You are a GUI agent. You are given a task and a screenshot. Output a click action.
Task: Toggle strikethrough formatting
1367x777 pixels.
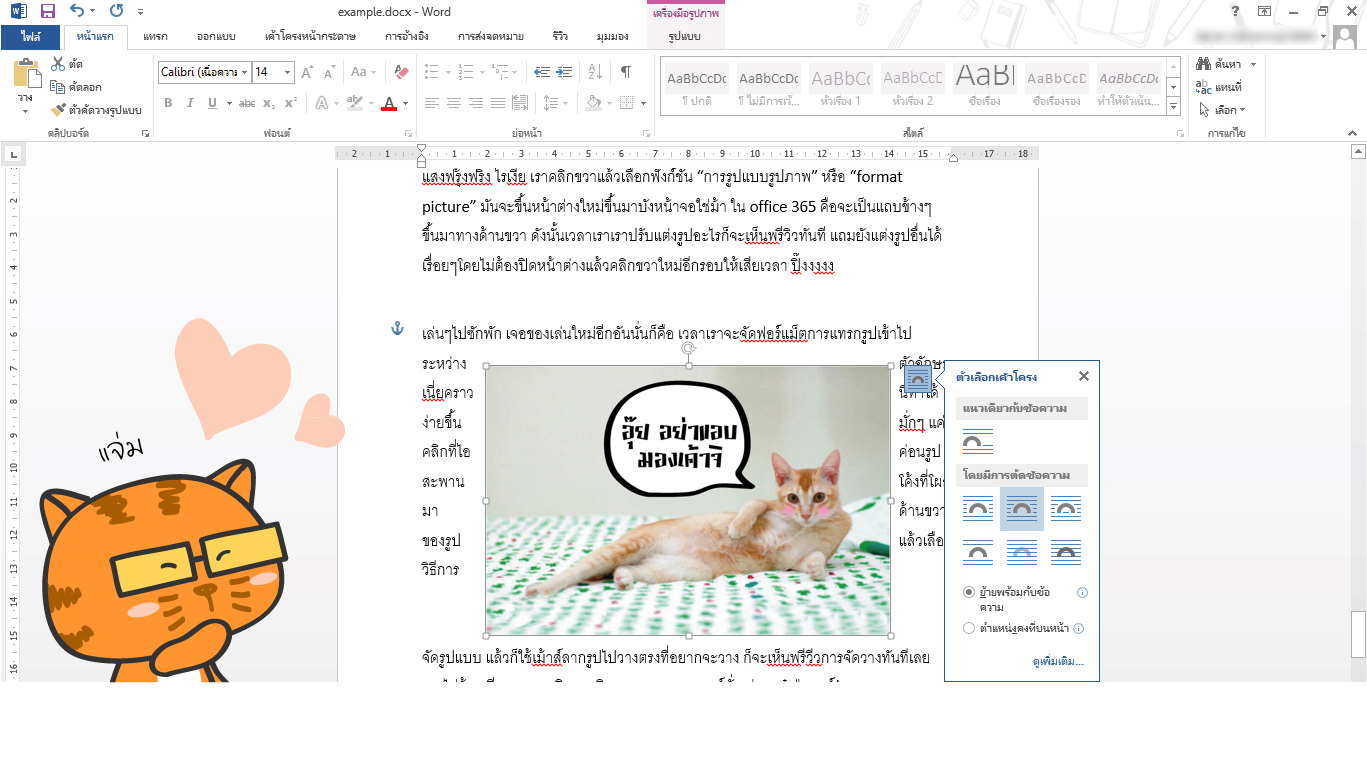pos(247,103)
